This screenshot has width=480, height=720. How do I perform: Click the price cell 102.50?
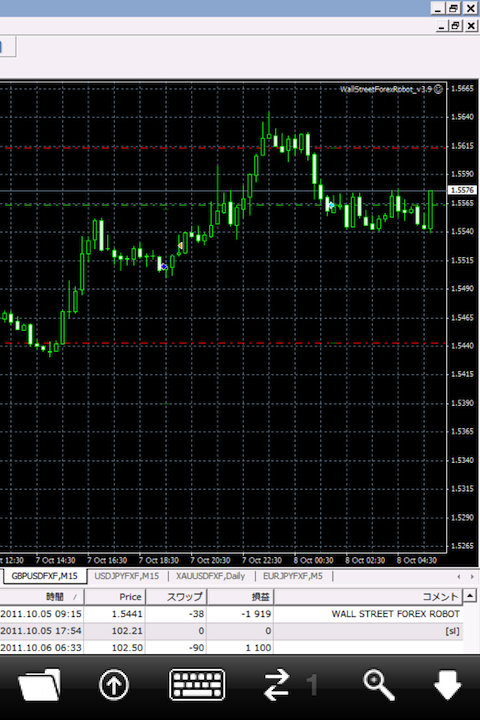[127, 647]
